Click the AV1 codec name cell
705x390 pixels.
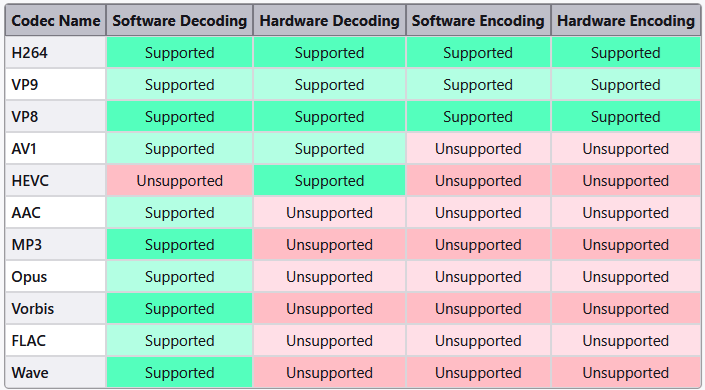56,148
